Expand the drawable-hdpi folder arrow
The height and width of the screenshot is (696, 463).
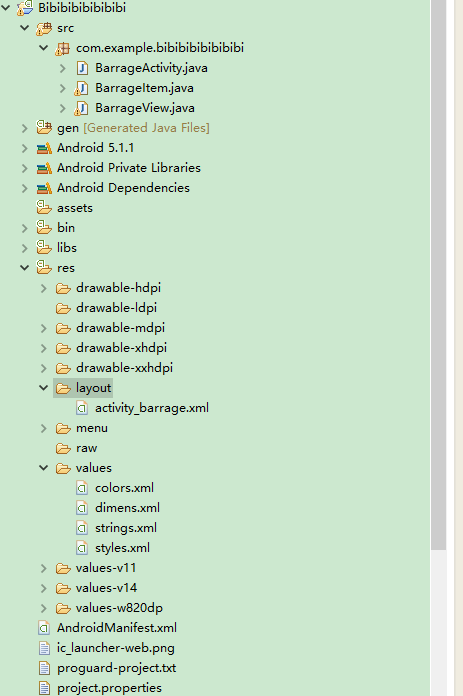pyautogui.click(x=44, y=288)
